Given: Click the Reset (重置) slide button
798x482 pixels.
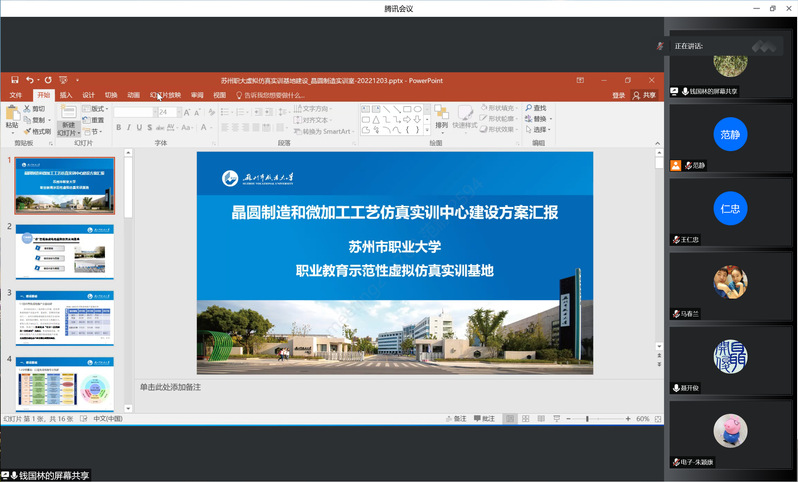Looking at the screenshot, I should point(93,120).
